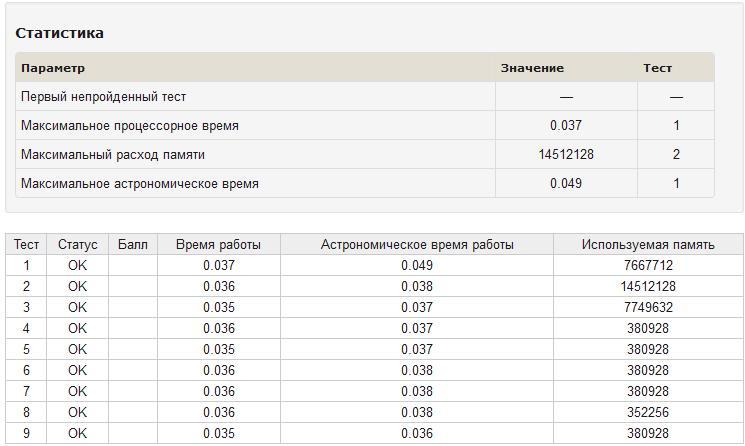The width and height of the screenshot is (745, 446).
Task: Sort by the "Время работы" column header
Action: pyautogui.click(x=218, y=244)
